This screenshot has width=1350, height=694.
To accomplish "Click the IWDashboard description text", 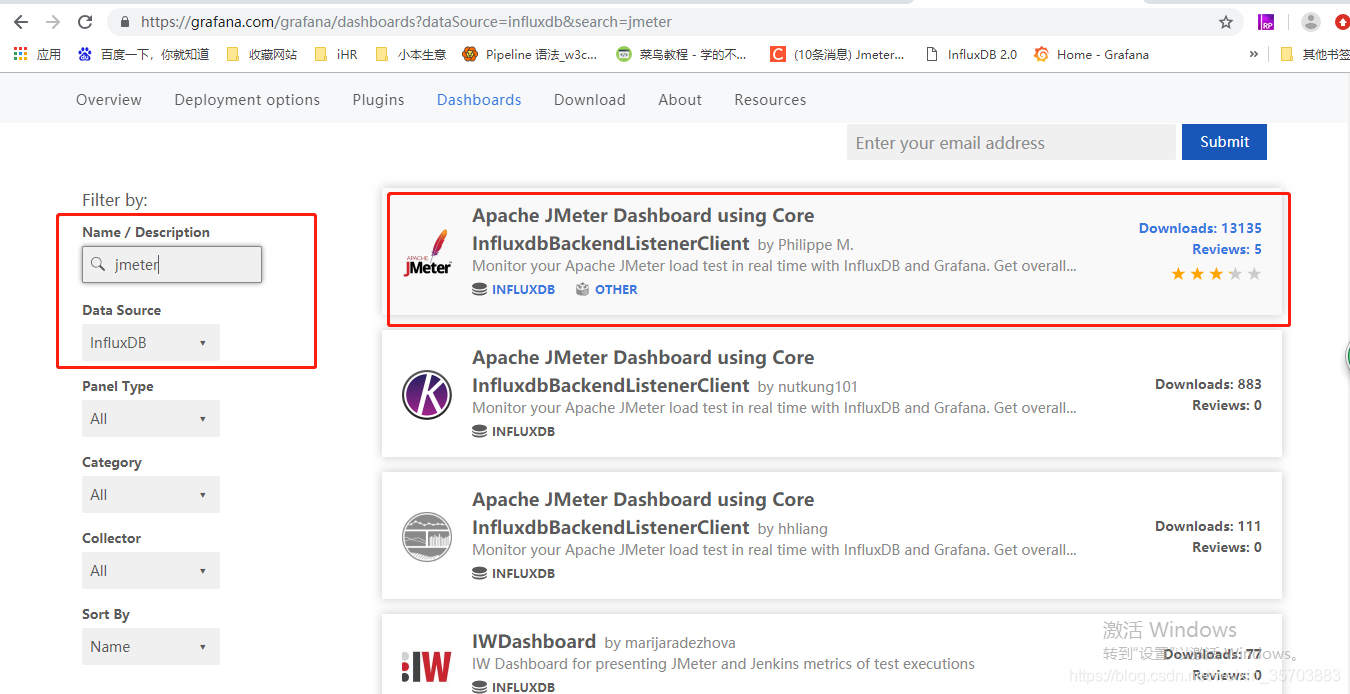I will point(723,664).
